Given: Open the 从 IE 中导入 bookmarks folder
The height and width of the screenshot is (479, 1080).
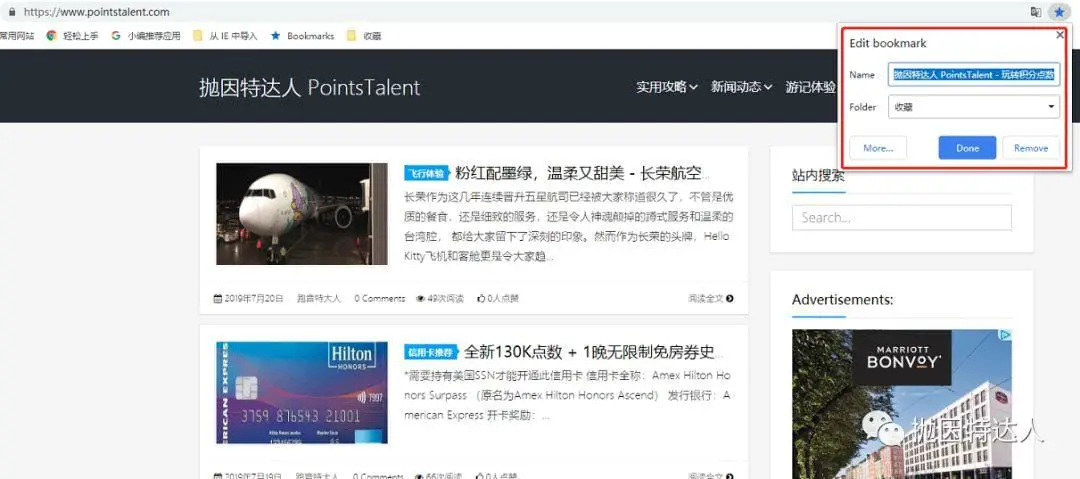Looking at the screenshot, I should [225, 36].
